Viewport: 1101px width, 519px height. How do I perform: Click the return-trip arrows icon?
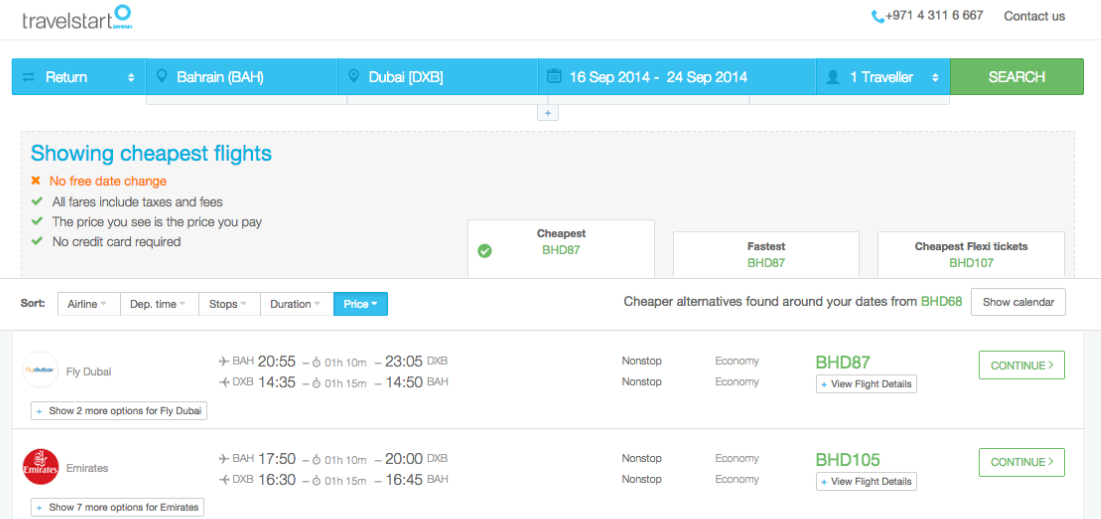coord(29,77)
